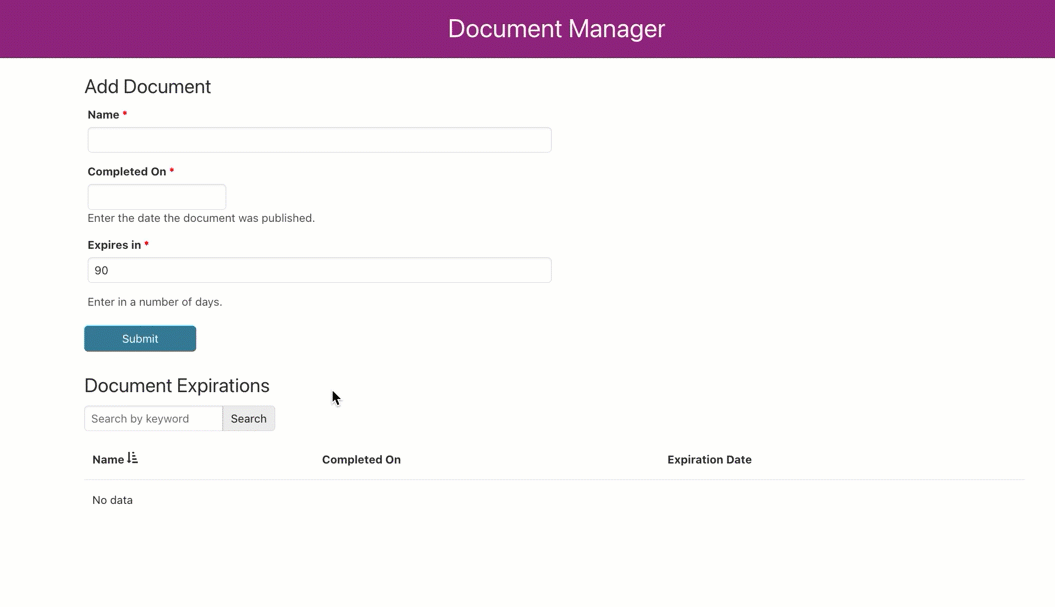Click the Add Document heading

147,87
